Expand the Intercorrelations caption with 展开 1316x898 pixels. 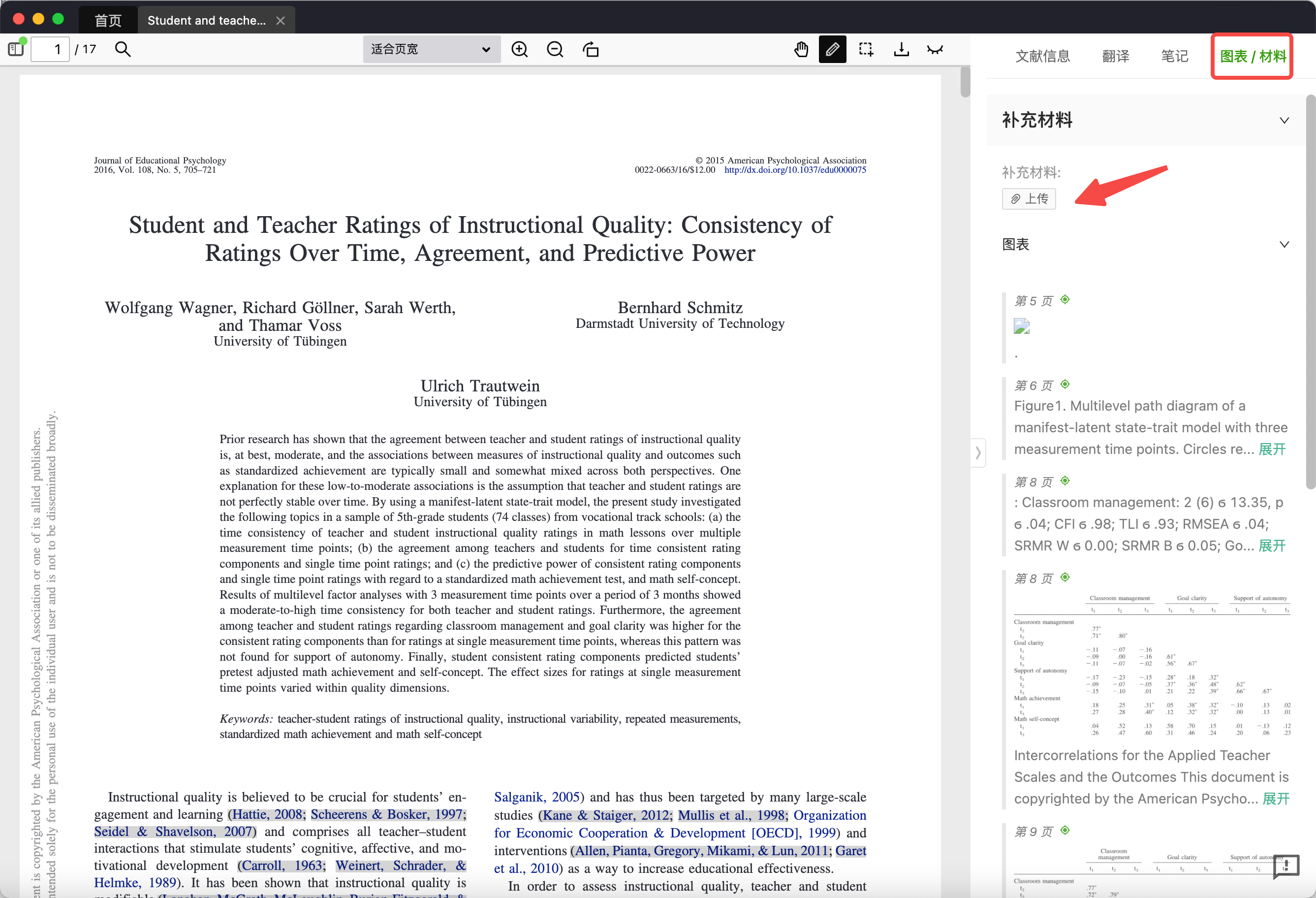1276,799
